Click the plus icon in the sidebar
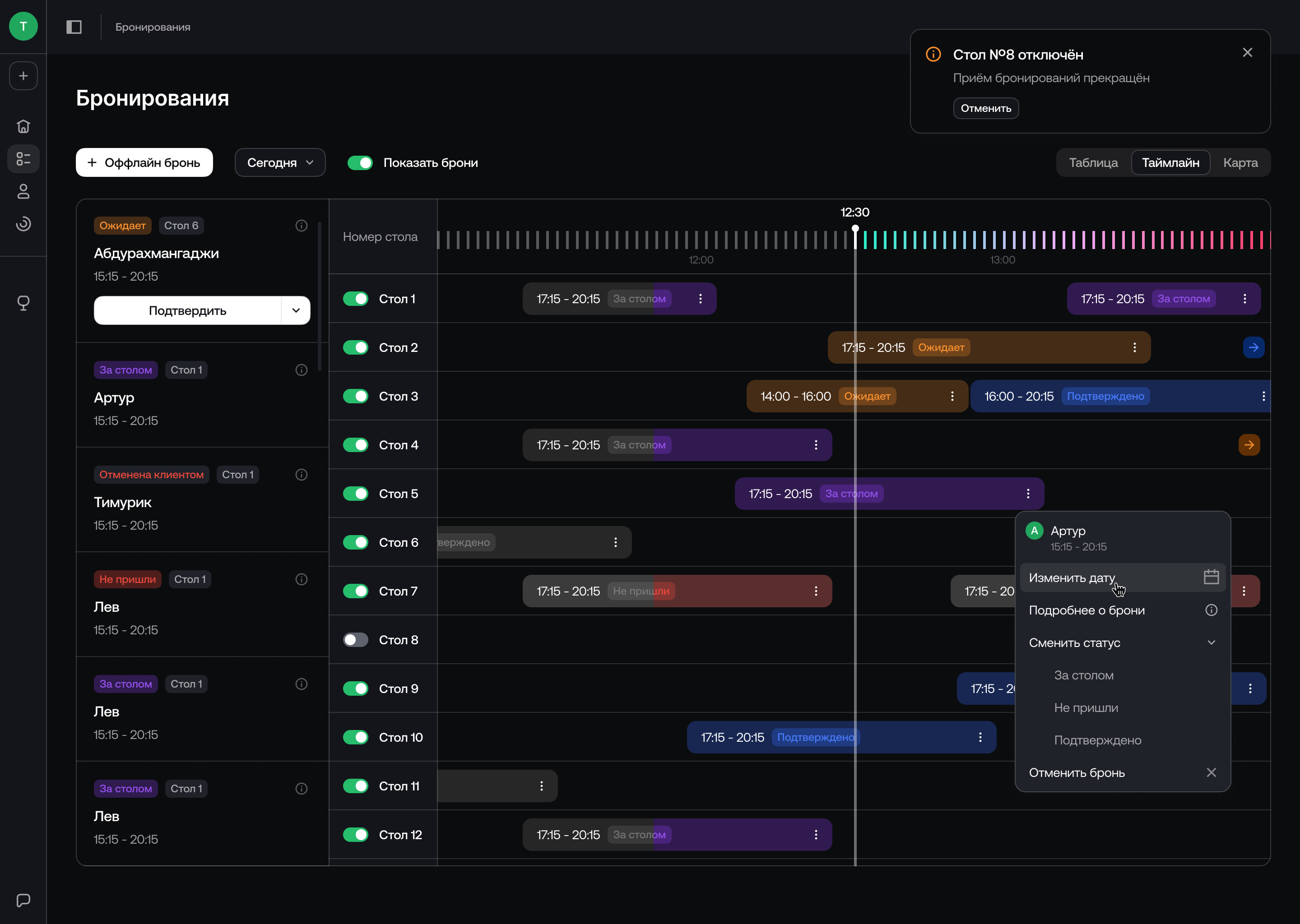Viewport: 1300px width, 924px height. [x=23, y=76]
